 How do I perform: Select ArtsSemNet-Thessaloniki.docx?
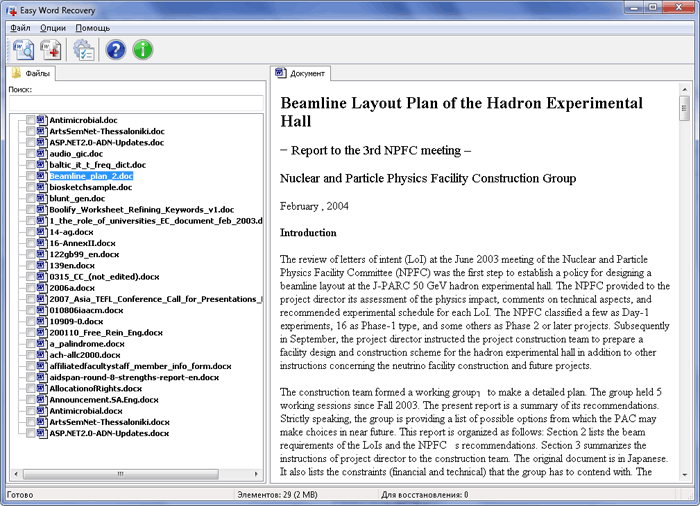point(109,422)
